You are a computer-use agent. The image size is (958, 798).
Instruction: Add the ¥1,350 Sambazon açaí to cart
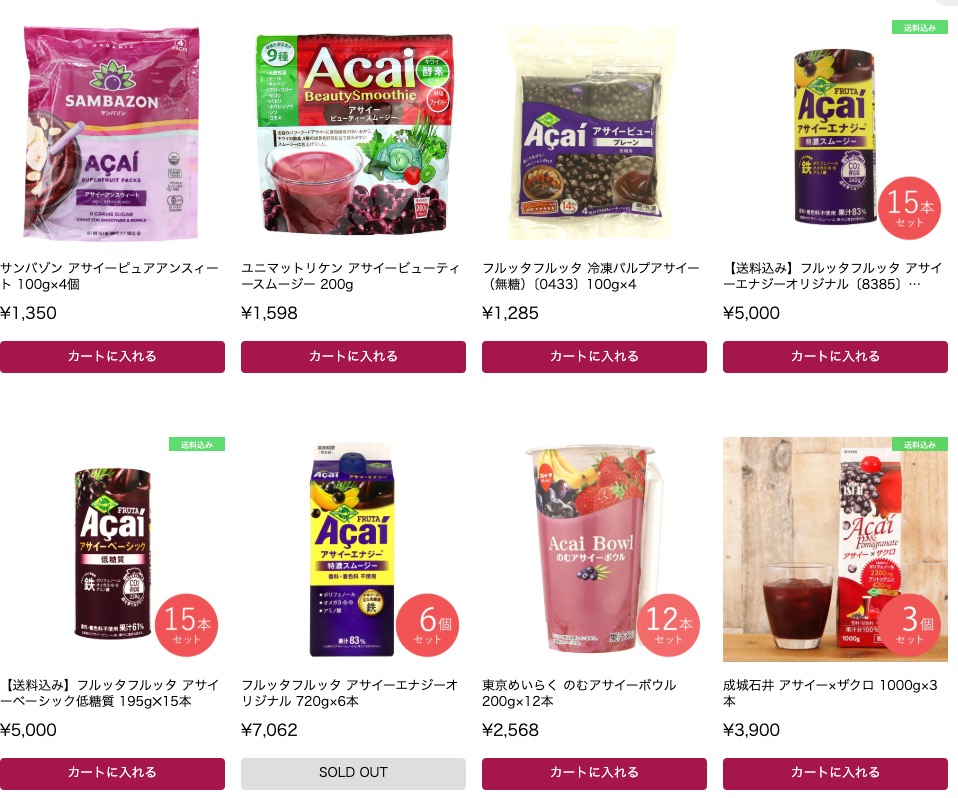112,357
